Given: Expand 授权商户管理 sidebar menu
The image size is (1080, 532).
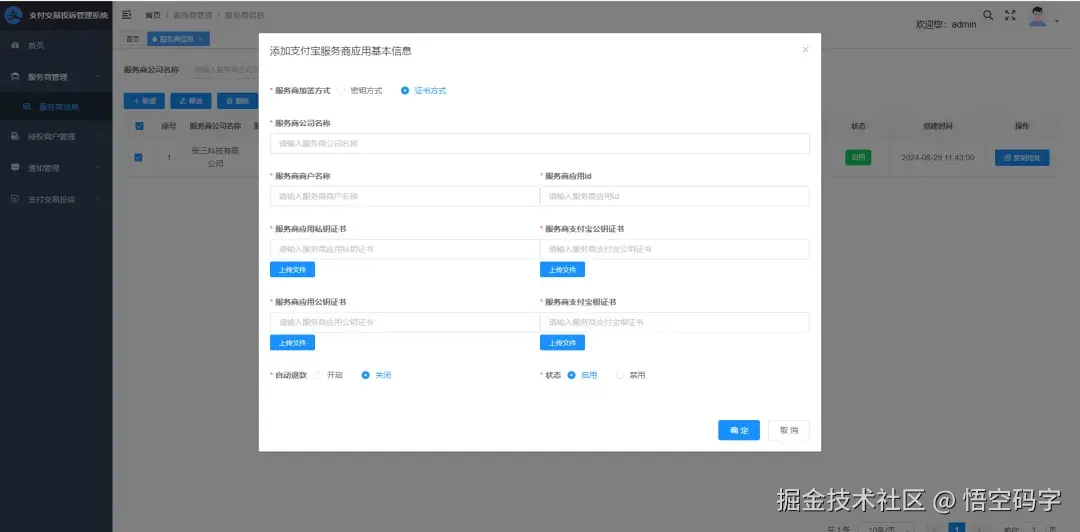Looking at the screenshot, I should coord(56,136).
